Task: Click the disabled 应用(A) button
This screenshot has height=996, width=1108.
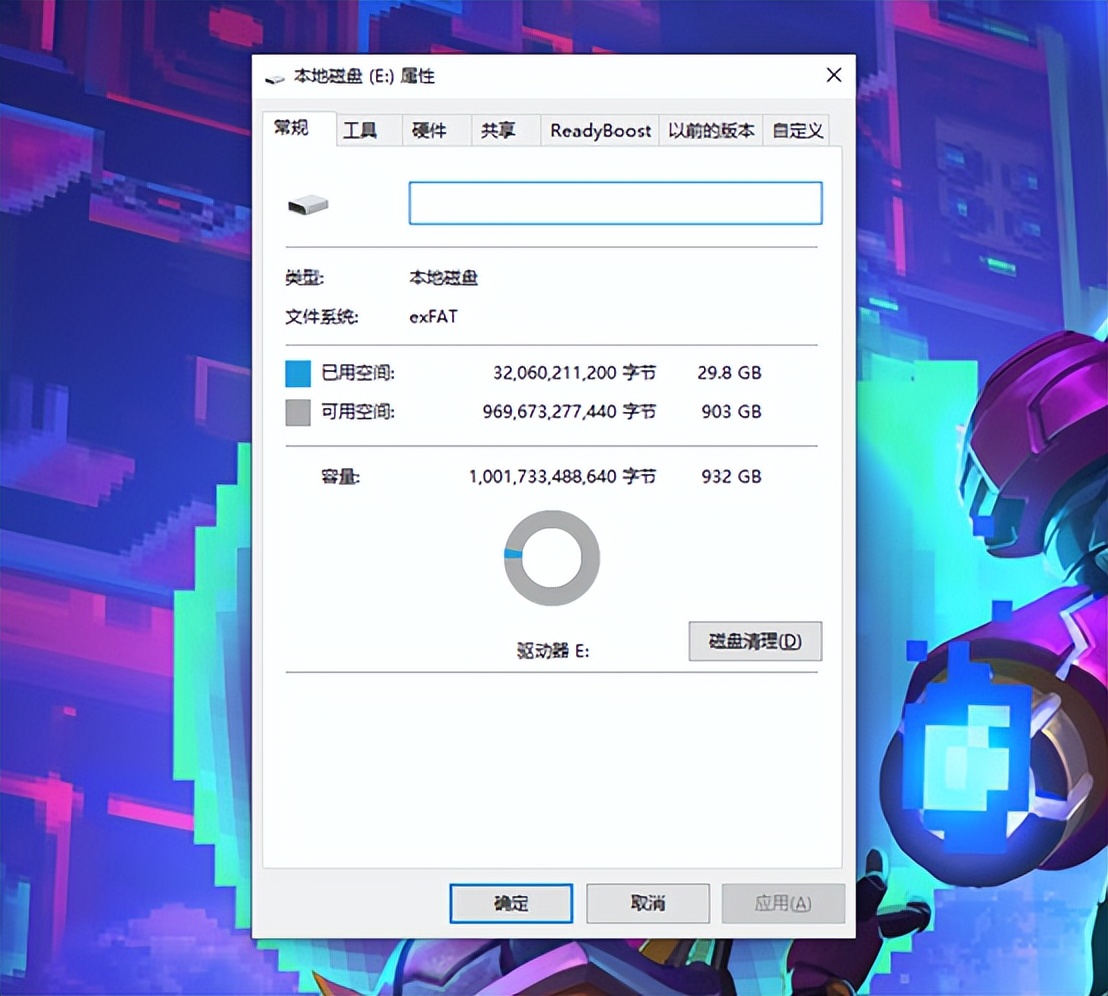Action: pos(783,903)
